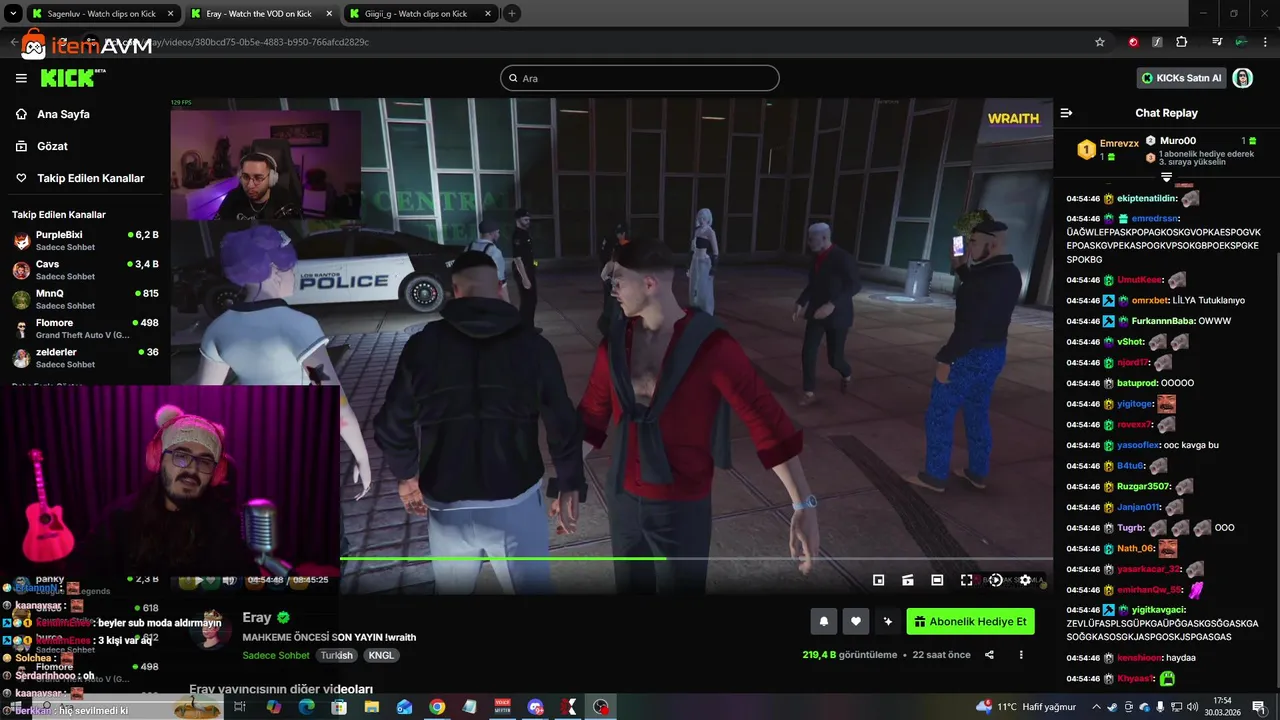Click the Ana Sayfa home icon
1280x720 pixels.
[x=21, y=114]
